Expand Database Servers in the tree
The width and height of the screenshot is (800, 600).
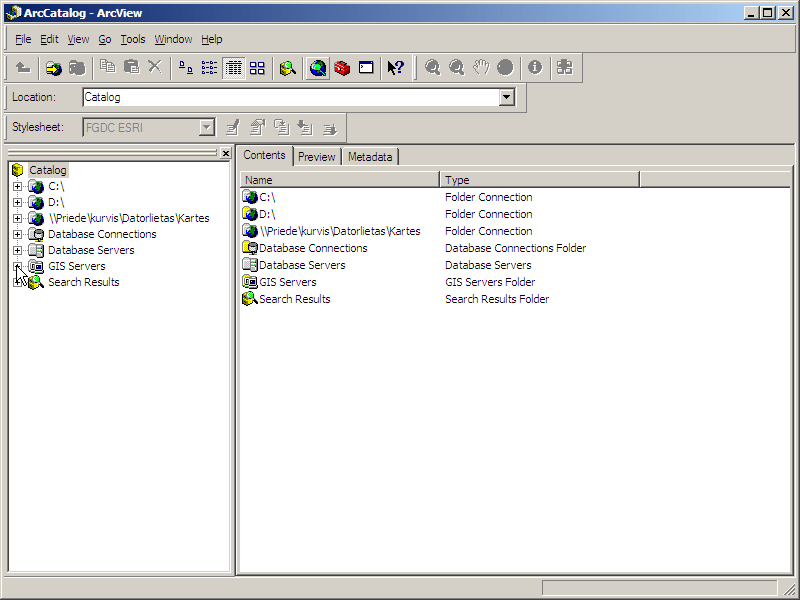click(x=18, y=250)
